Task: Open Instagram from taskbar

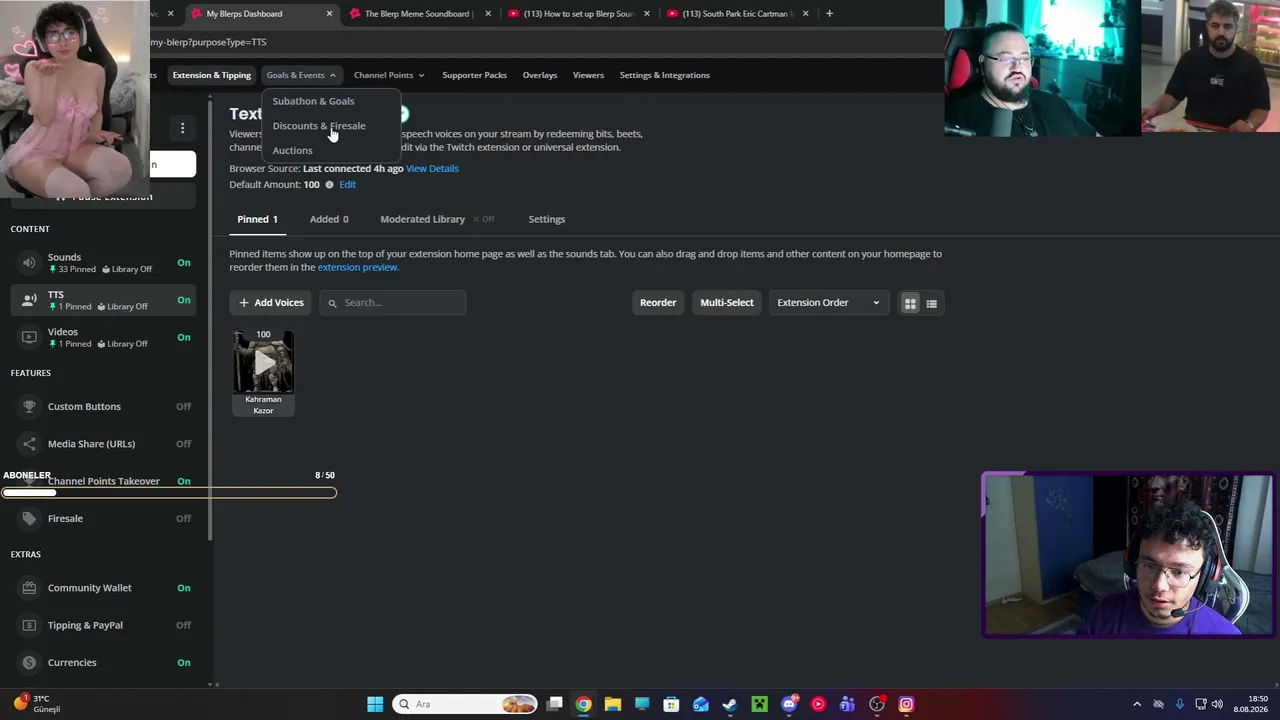Action: (x=906, y=704)
